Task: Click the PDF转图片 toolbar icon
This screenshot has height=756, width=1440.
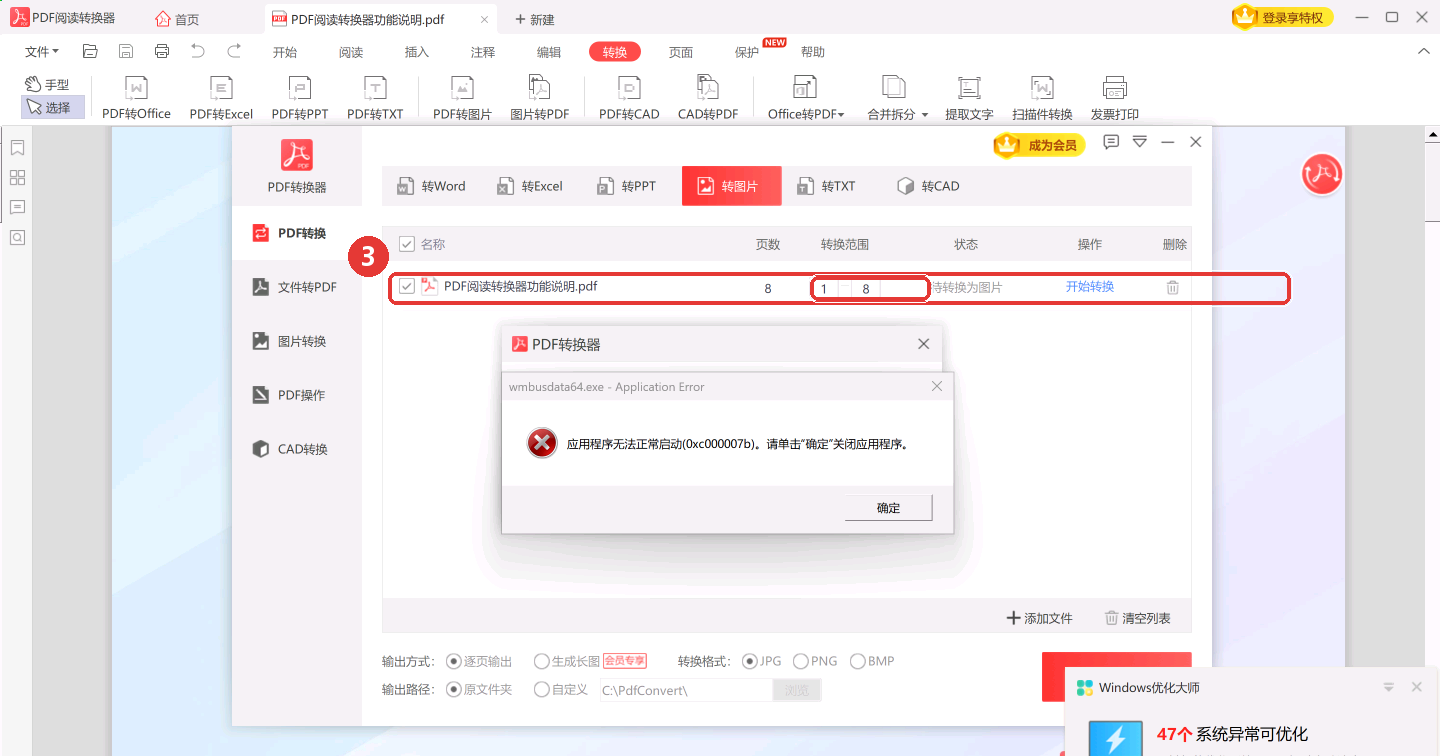Action: tap(462, 98)
